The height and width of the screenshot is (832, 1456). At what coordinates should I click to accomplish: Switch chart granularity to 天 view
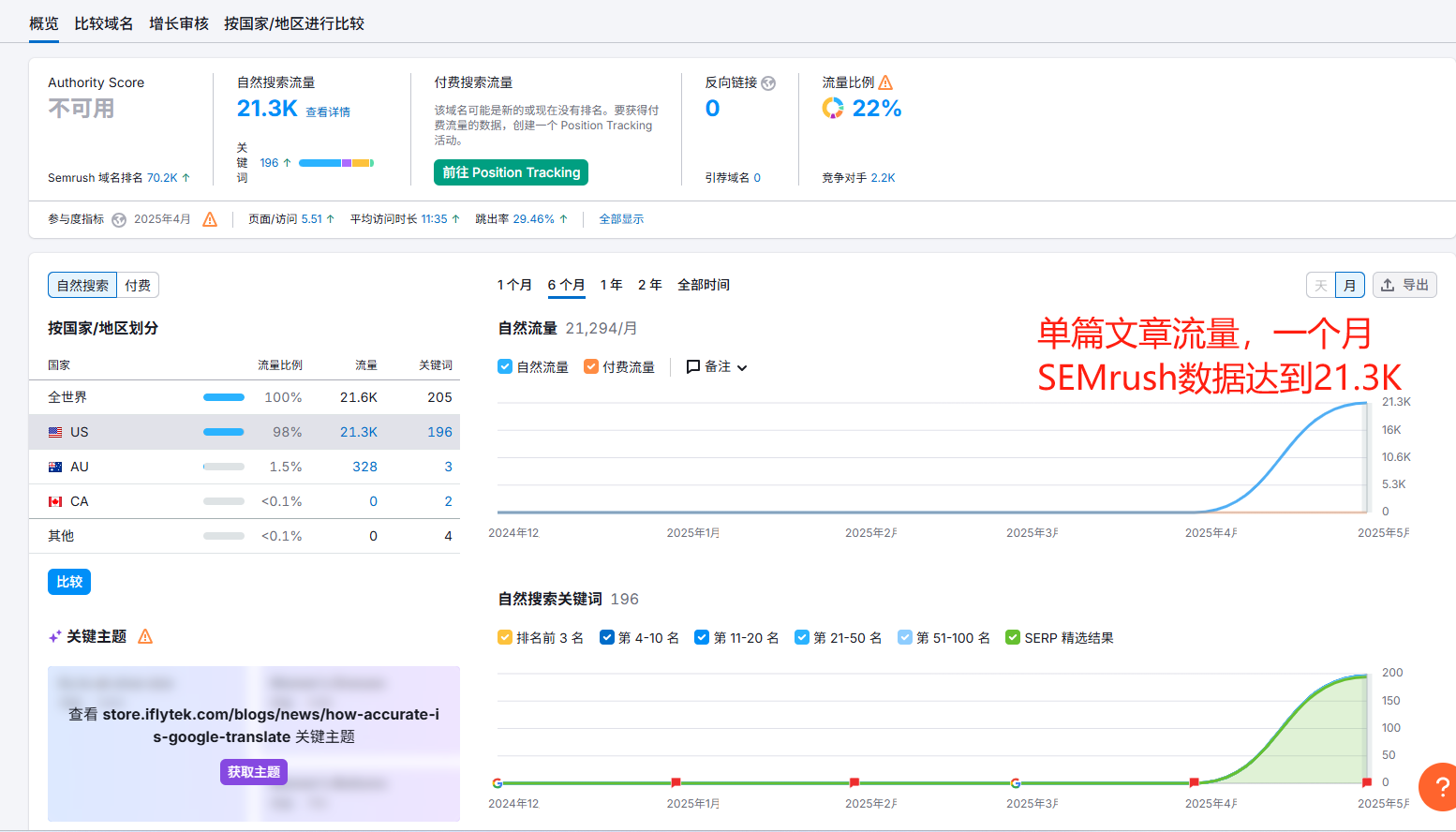pos(1321,285)
